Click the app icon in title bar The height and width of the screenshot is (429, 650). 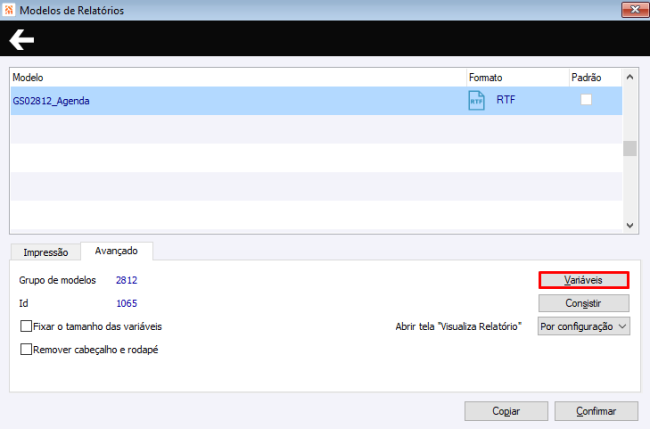9,10
